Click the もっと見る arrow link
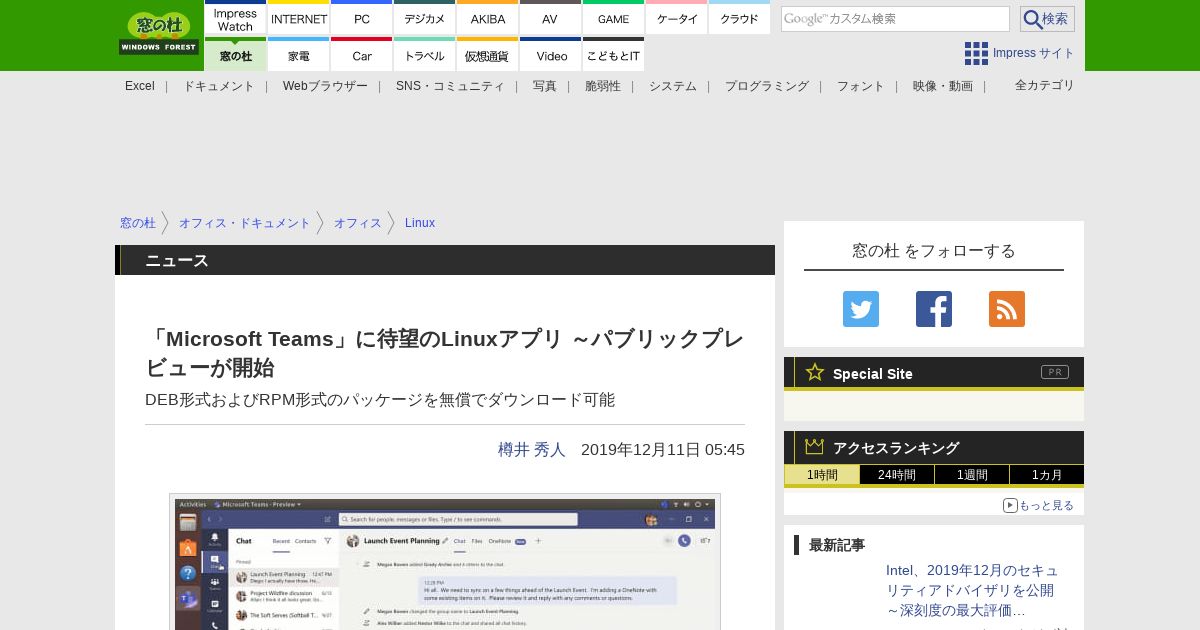 click(1038, 505)
